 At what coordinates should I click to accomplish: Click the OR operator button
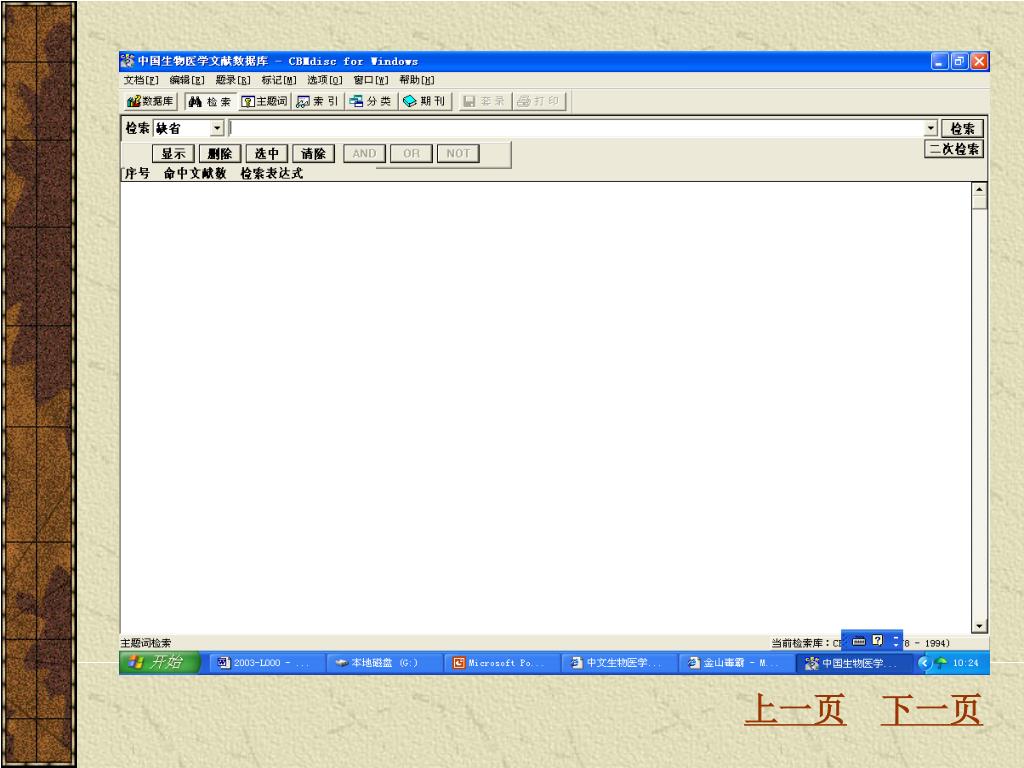pos(411,153)
